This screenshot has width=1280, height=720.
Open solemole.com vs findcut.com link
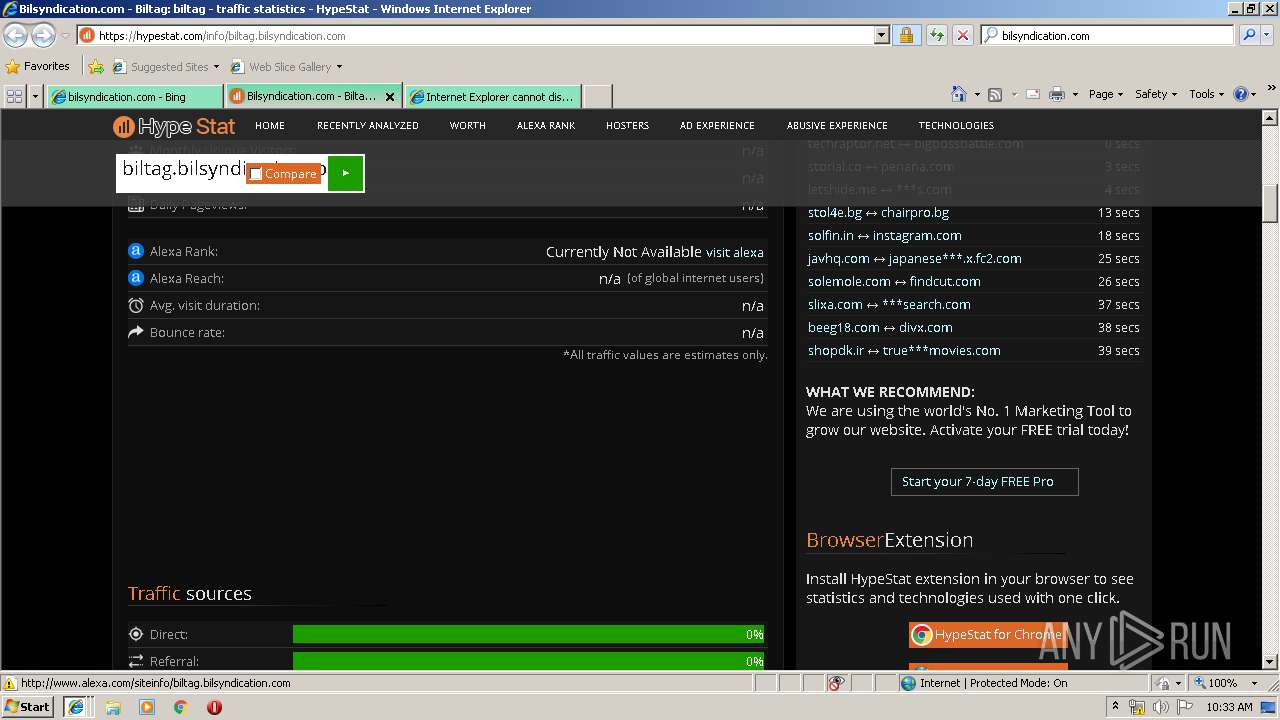(x=894, y=282)
